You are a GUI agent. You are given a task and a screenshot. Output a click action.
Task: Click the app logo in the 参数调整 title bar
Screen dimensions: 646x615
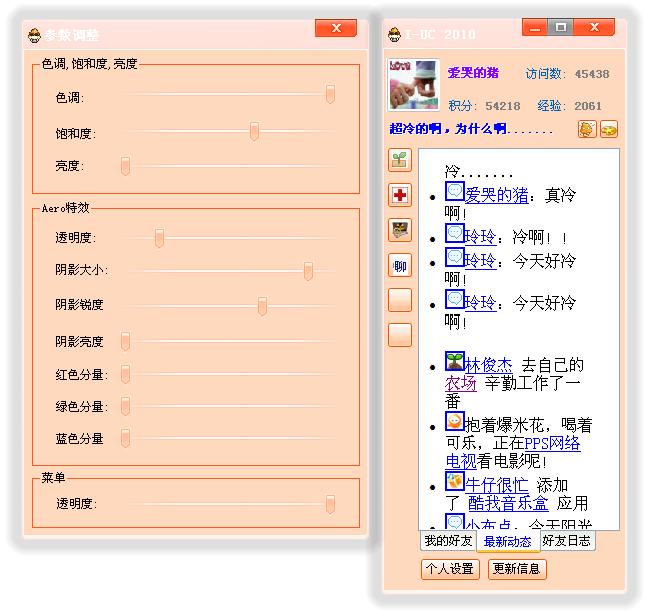pos(35,35)
